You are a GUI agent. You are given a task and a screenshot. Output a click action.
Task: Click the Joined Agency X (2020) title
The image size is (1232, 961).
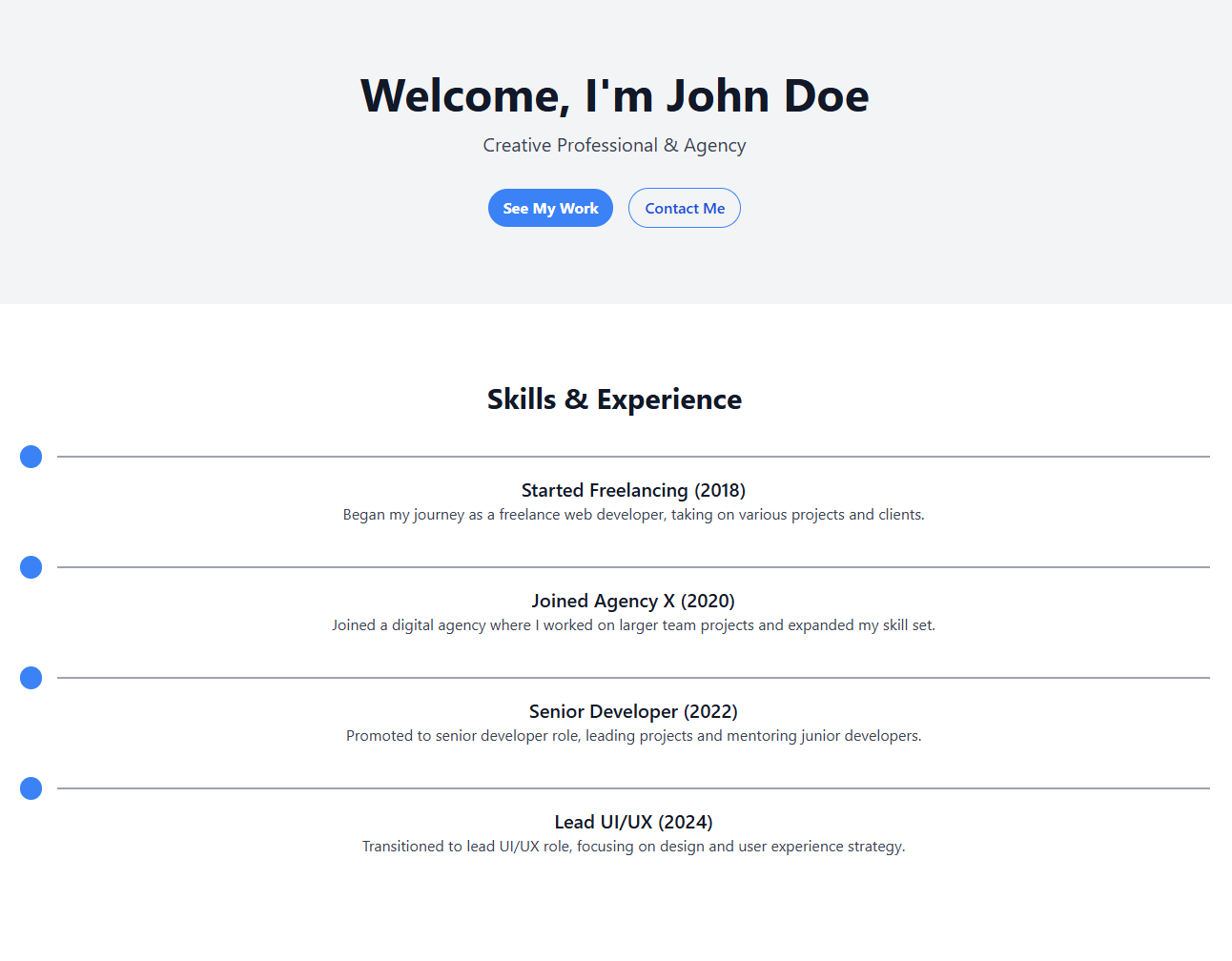pyautogui.click(x=634, y=601)
